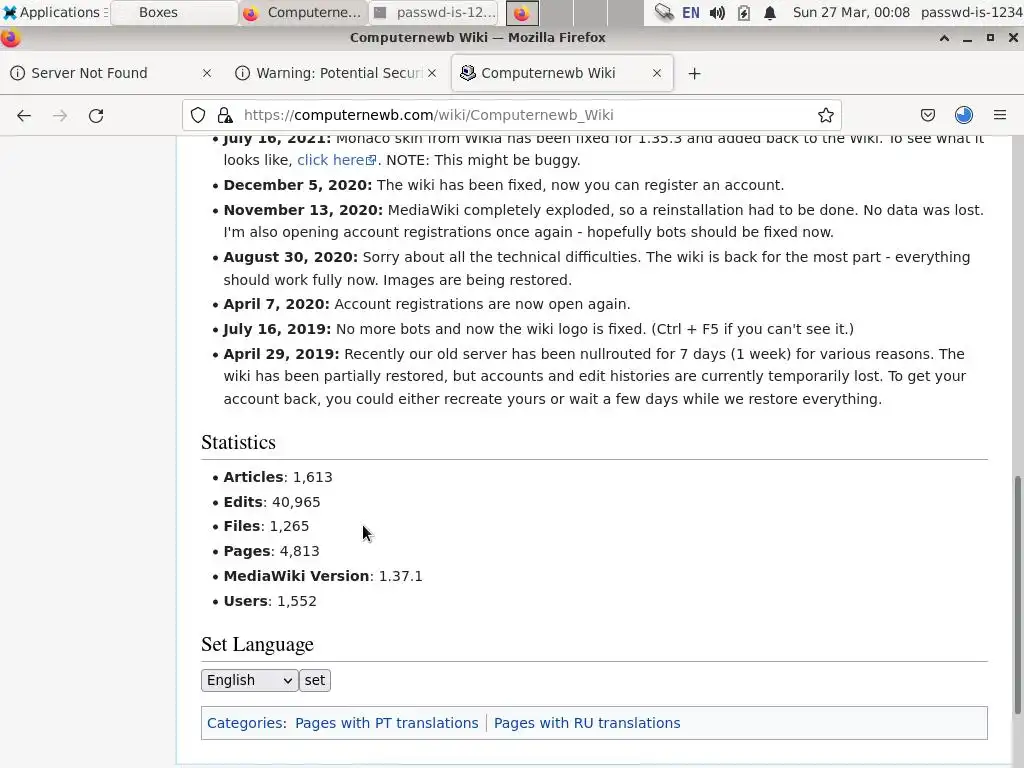This screenshot has width=1024, height=768.
Task: Close the Server Not Found tab
Action: tap(206, 73)
